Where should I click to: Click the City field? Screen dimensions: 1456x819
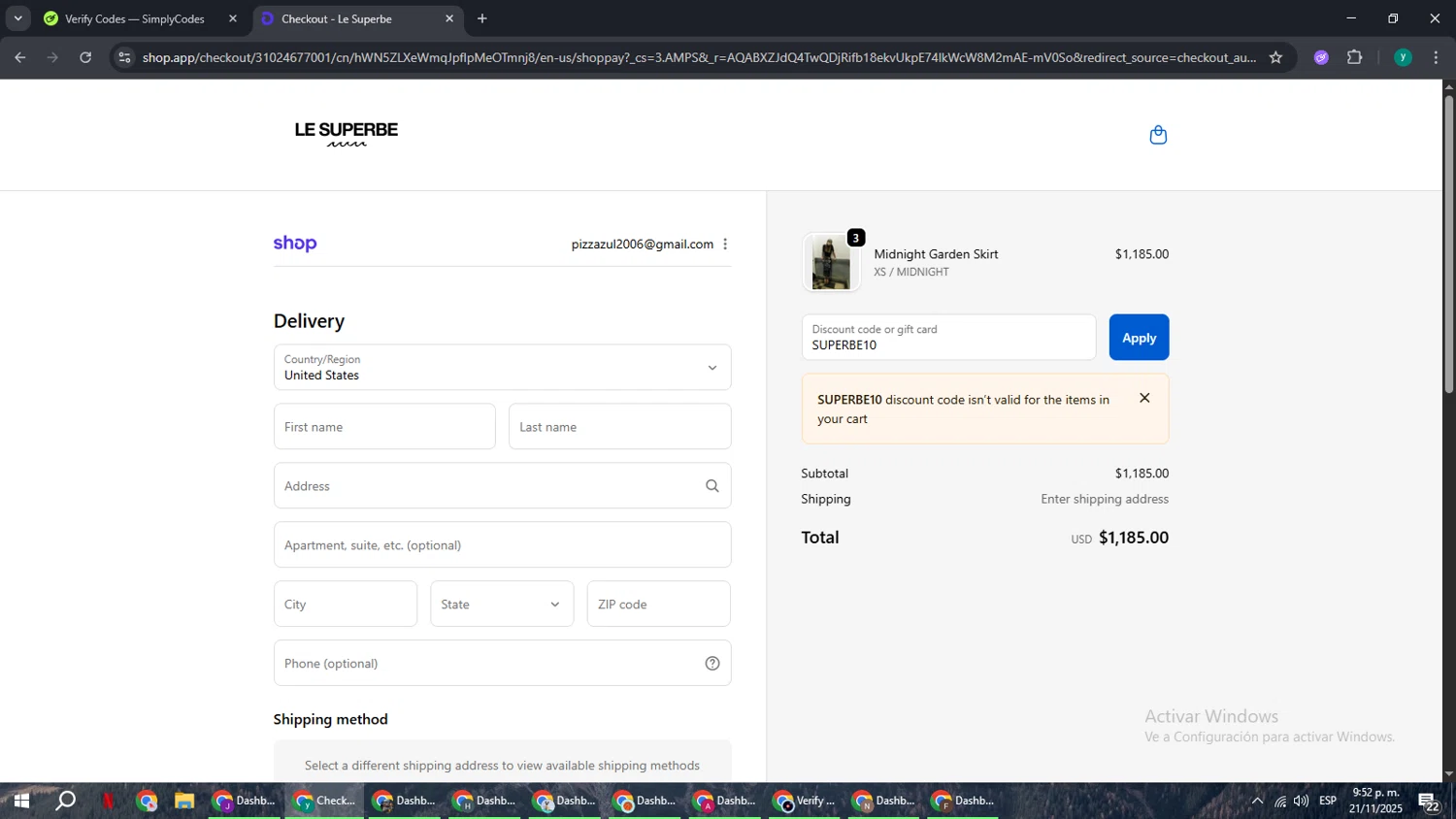[346, 604]
